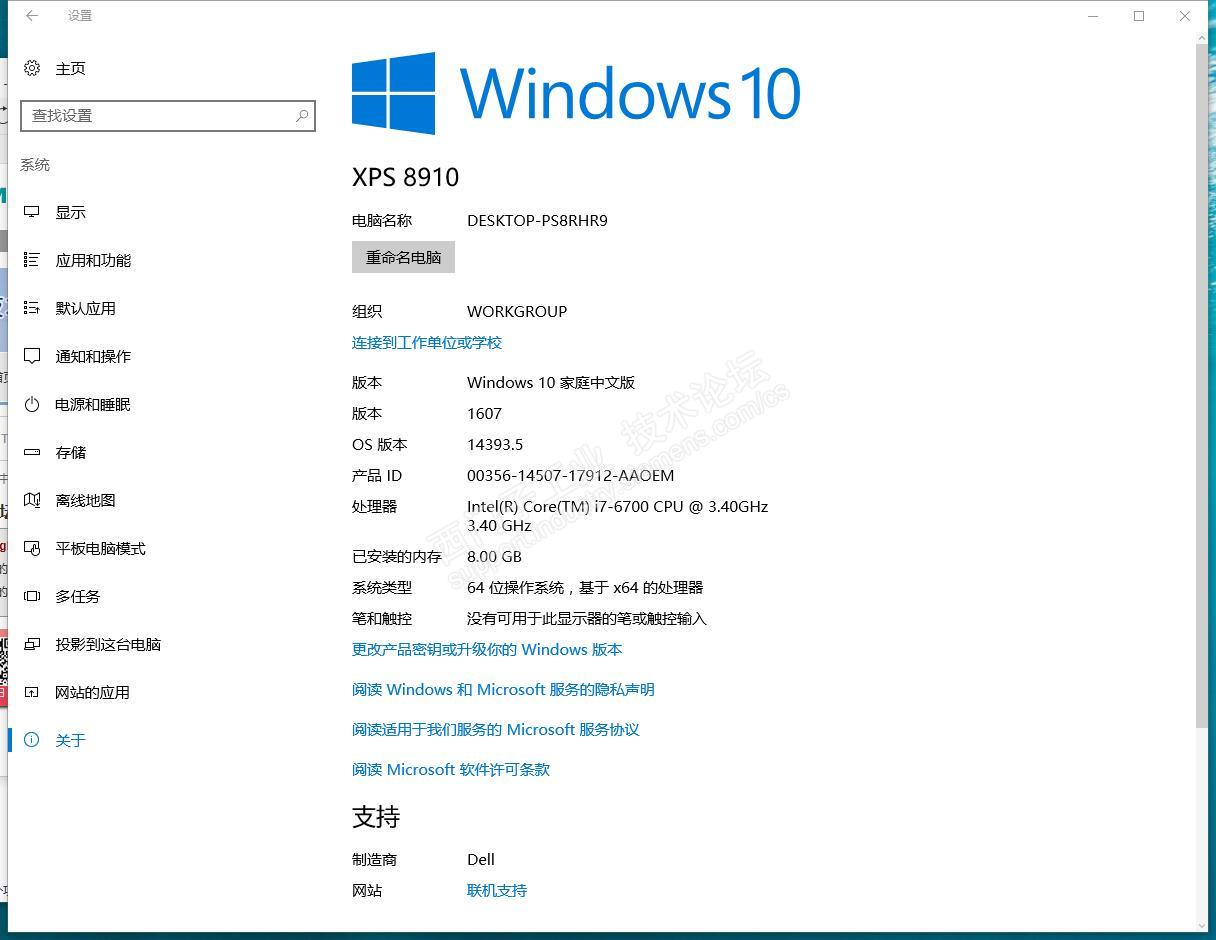Focus the 查找设置 search box
This screenshot has height=940, width=1216.
coord(168,116)
